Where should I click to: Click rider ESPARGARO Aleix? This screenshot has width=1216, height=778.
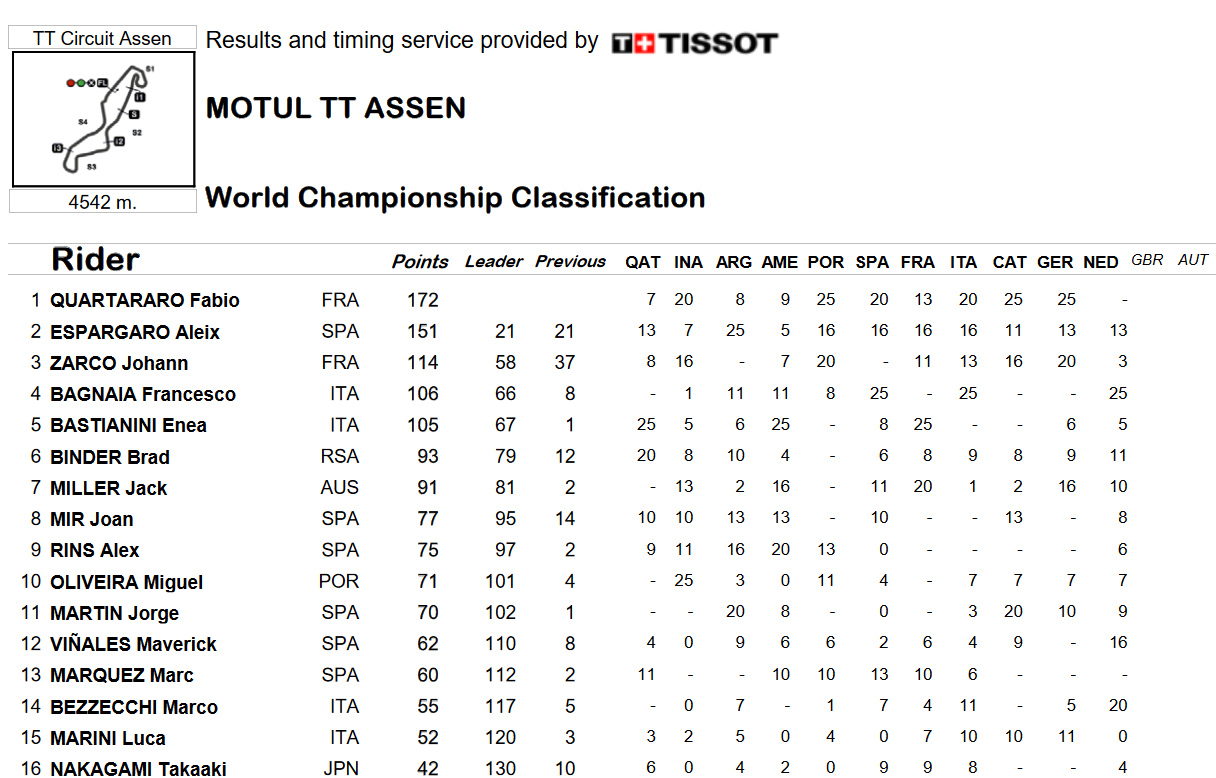click(x=135, y=332)
